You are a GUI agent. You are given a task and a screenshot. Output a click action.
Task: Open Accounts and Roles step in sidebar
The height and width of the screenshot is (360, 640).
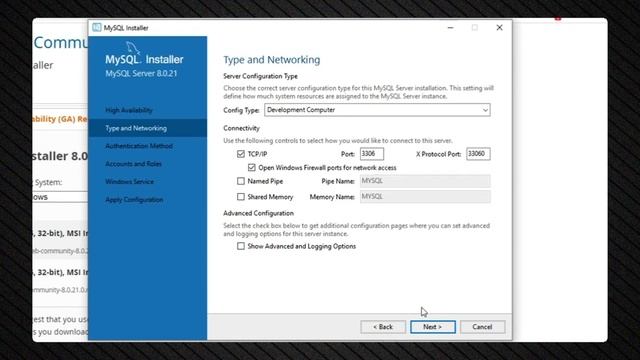133,164
